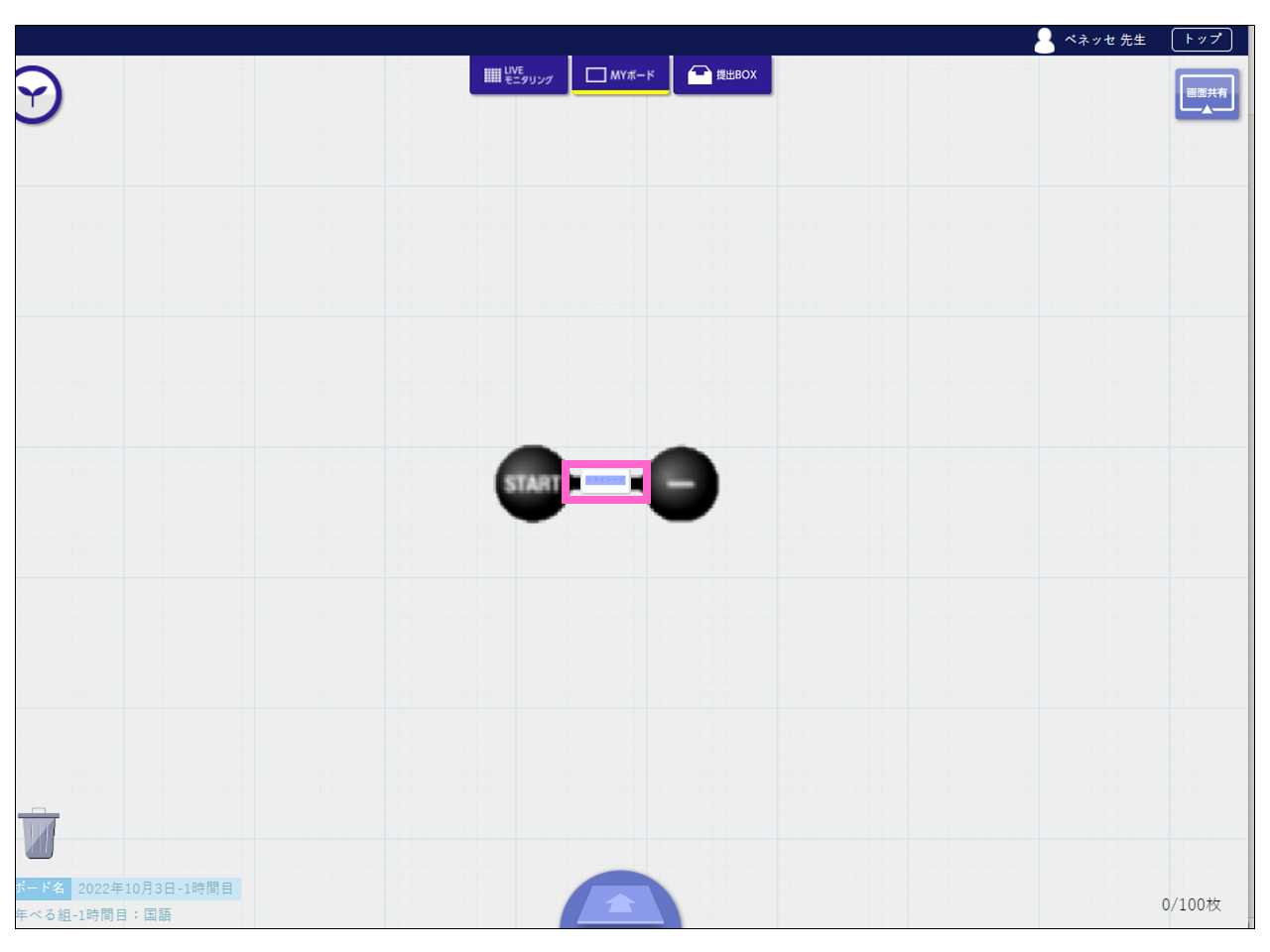Click the class info text ending in 国語
1270x952 pixels.
pyautogui.click(x=94, y=914)
